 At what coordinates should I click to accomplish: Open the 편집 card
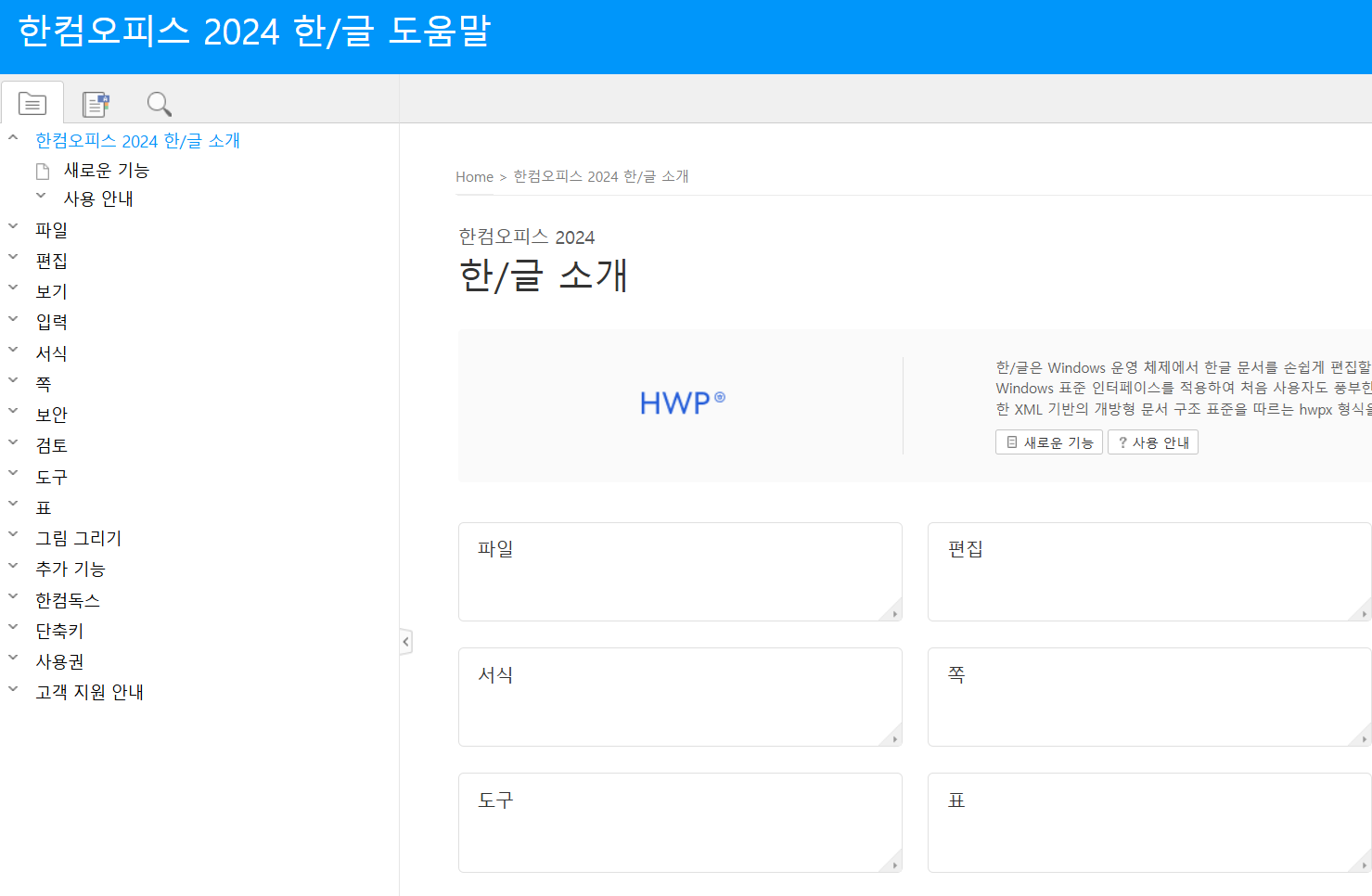coord(1149,571)
